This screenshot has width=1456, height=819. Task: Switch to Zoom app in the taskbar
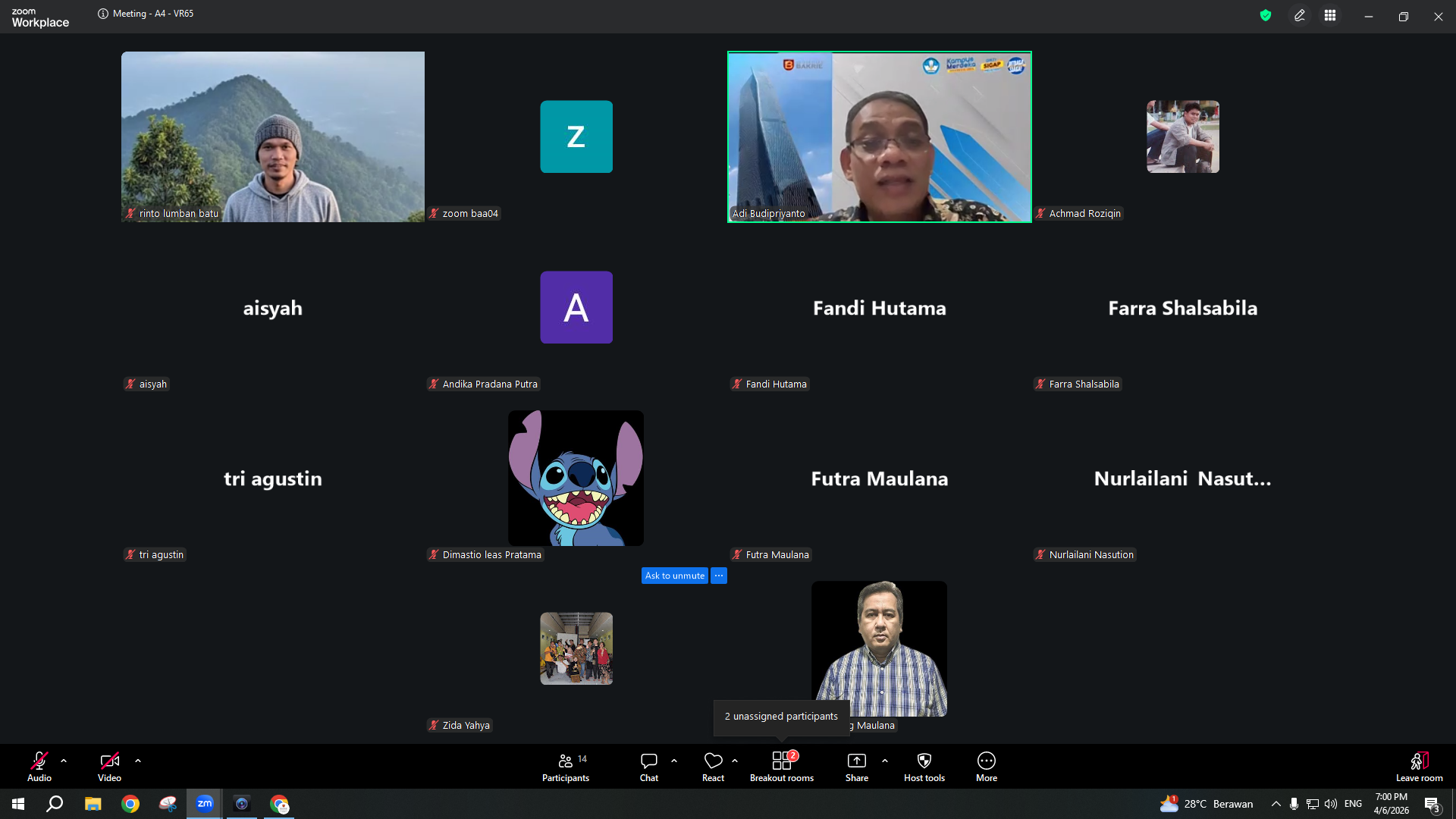[205, 804]
